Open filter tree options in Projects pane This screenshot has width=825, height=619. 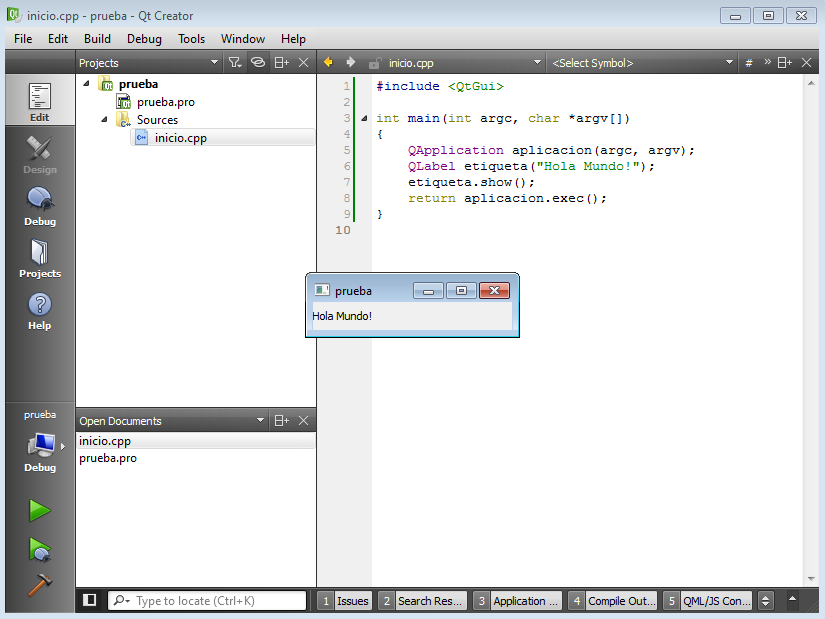point(235,63)
